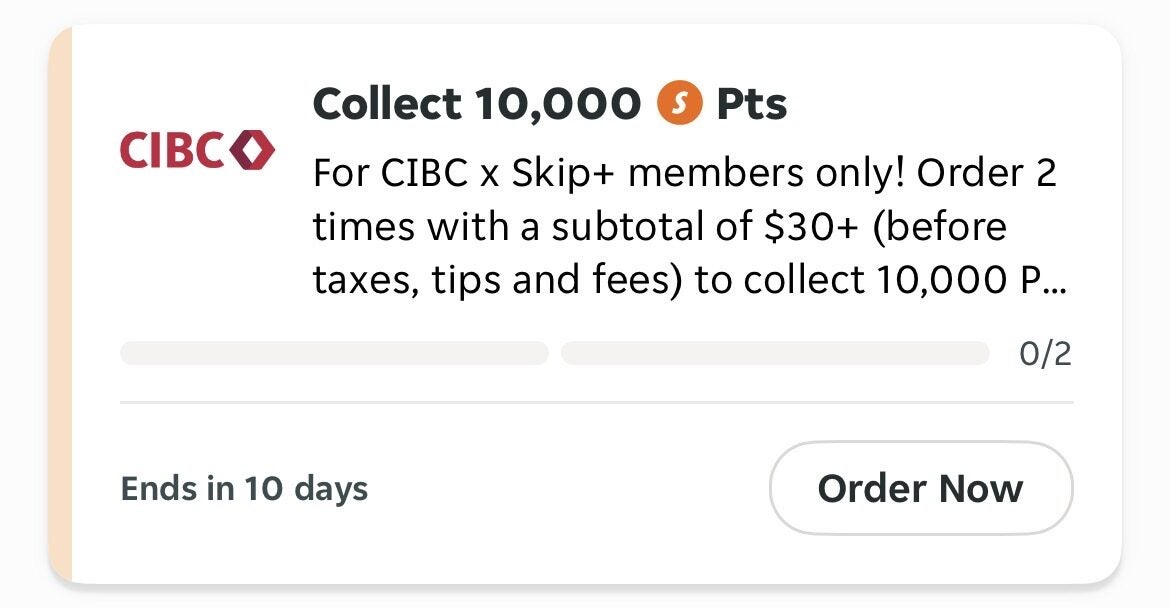Image resolution: width=1170 pixels, height=608 pixels.
Task: Click the orange Skip points coin icon
Action: tap(678, 104)
